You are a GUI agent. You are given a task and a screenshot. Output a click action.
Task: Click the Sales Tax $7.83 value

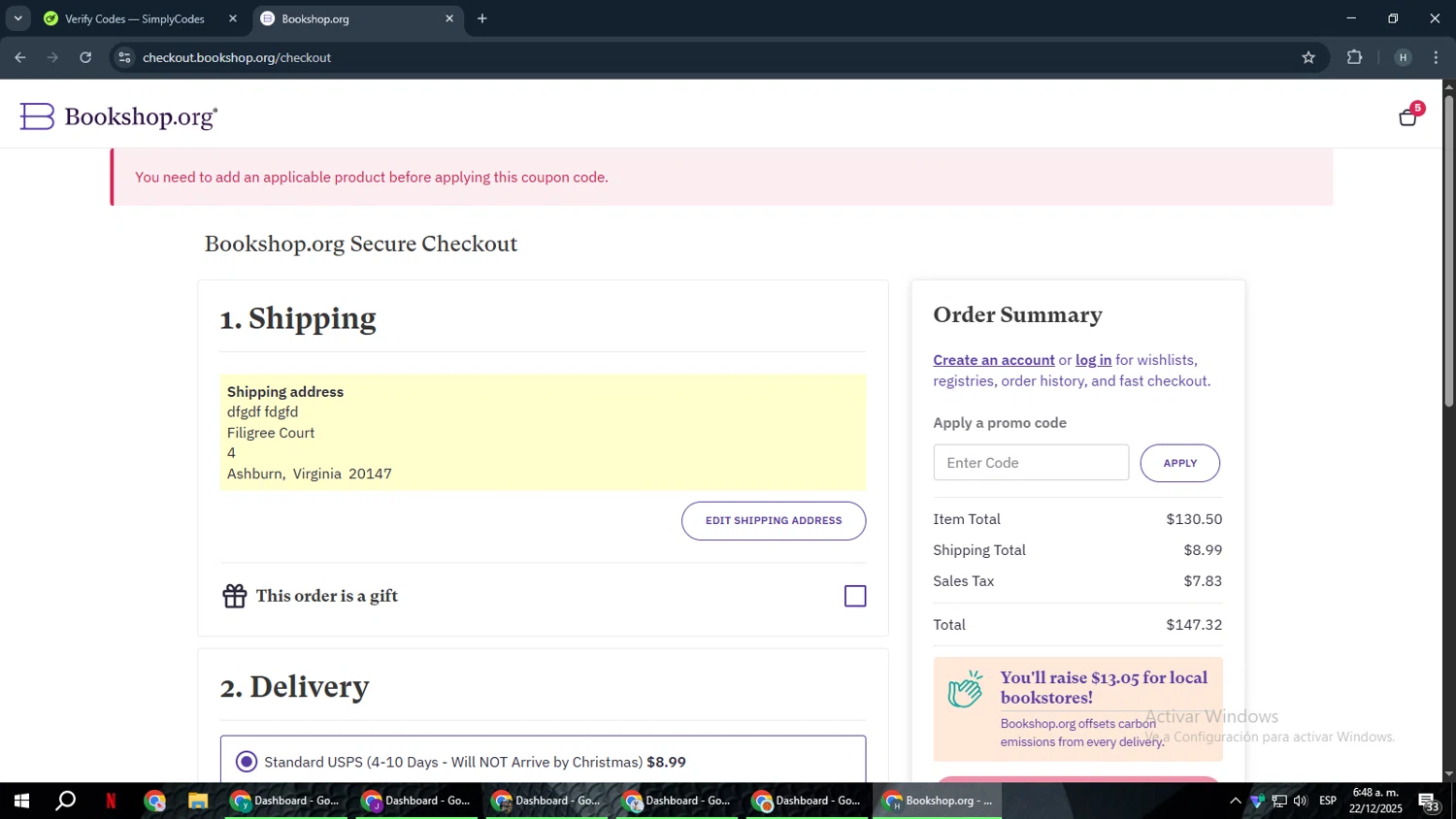click(1203, 581)
